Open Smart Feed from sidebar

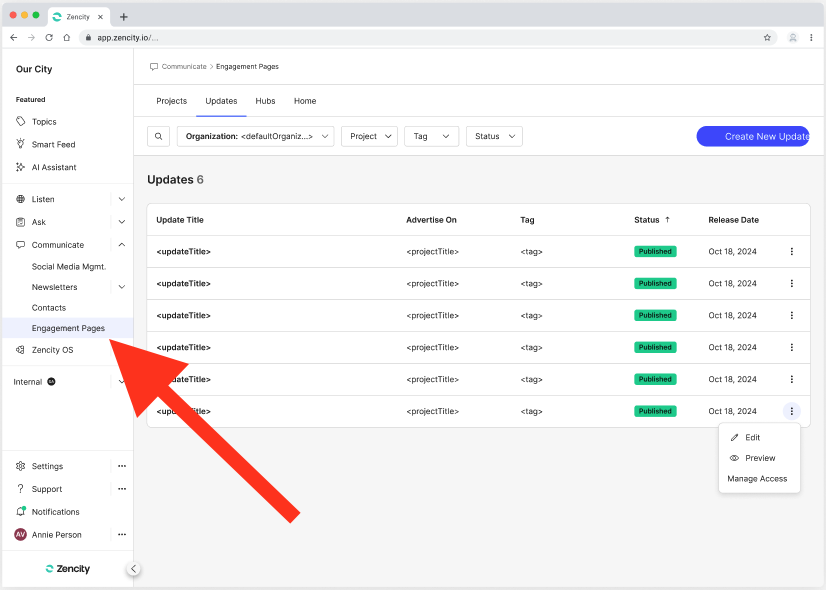(53, 145)
